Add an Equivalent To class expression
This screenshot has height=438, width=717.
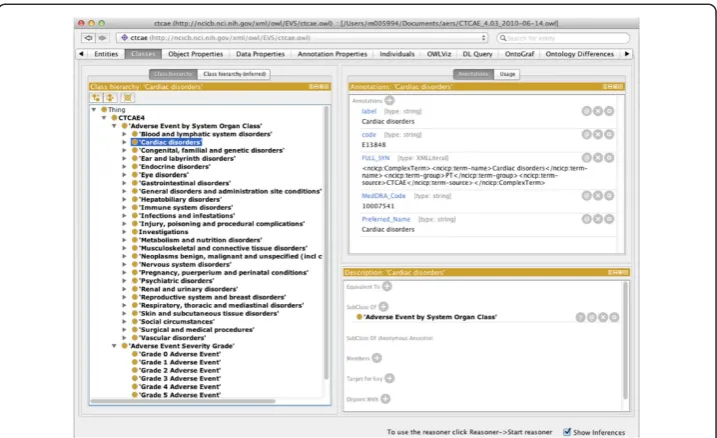click(x=387, y=287)
